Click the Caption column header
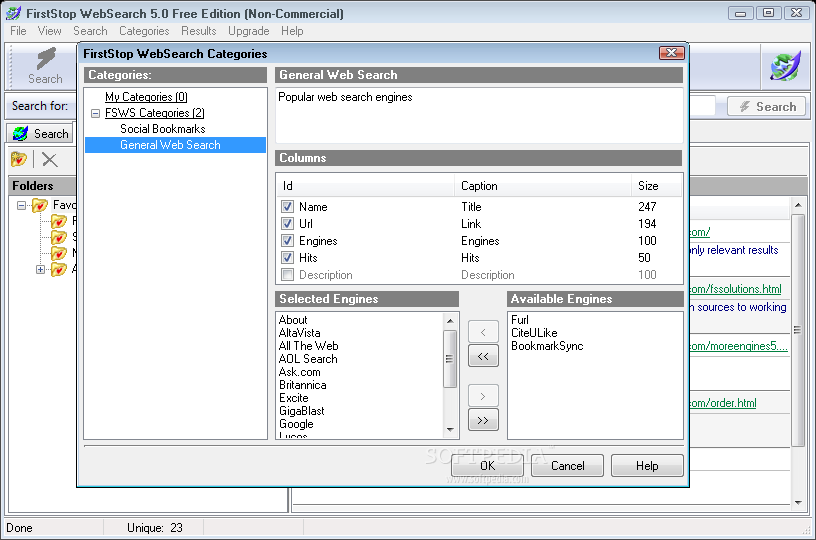Viewport: 816px width, 540px height. point(543,186)
